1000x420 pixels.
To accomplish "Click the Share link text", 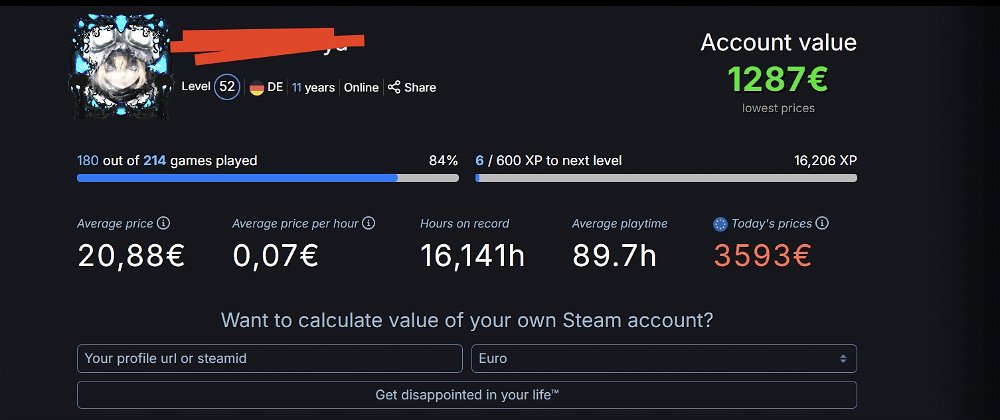I will pyautogui.click(x=420, y=87).
